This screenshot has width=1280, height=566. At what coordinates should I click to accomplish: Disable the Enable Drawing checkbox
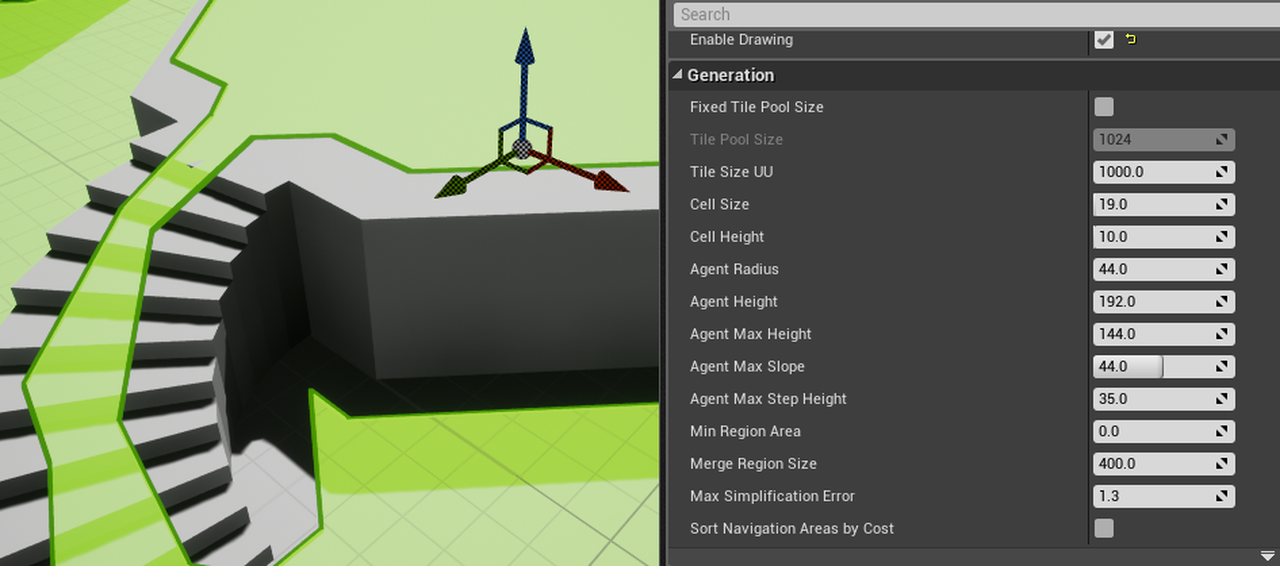coord(1104,40)
